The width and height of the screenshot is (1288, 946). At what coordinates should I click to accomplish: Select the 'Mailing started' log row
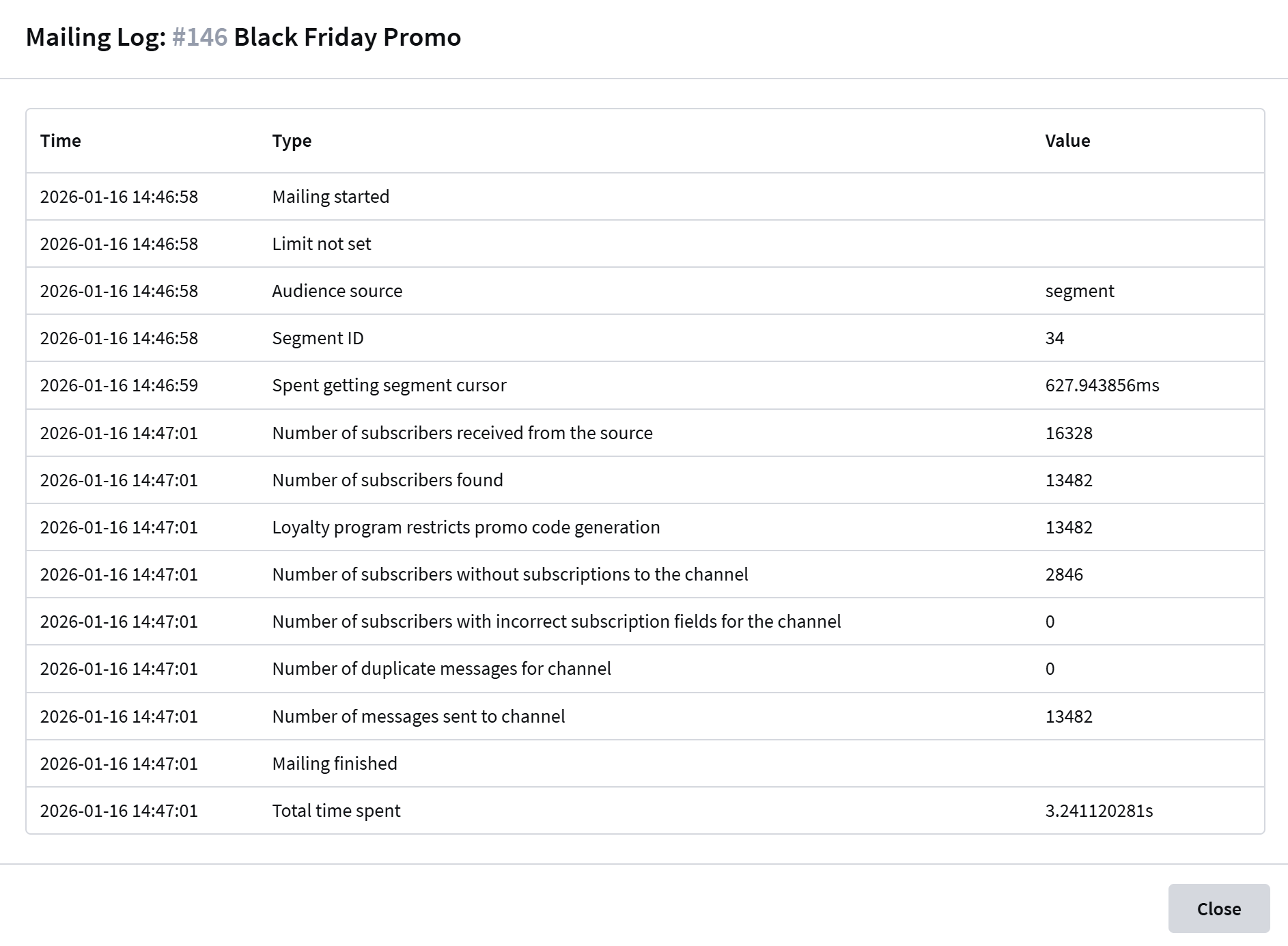coord(331,197)
